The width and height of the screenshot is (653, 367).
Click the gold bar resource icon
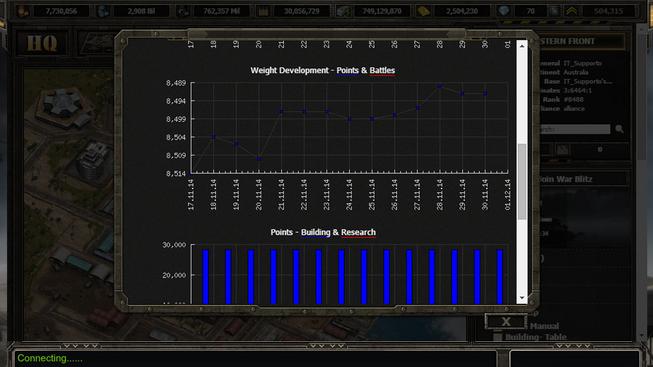pyautogui.click(x=423, y=11)
